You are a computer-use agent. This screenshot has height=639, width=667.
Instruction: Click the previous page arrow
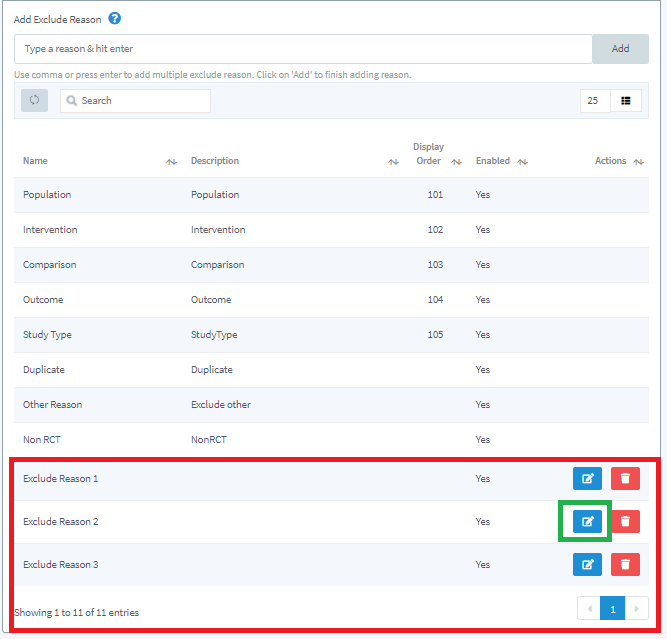[589, 608]
